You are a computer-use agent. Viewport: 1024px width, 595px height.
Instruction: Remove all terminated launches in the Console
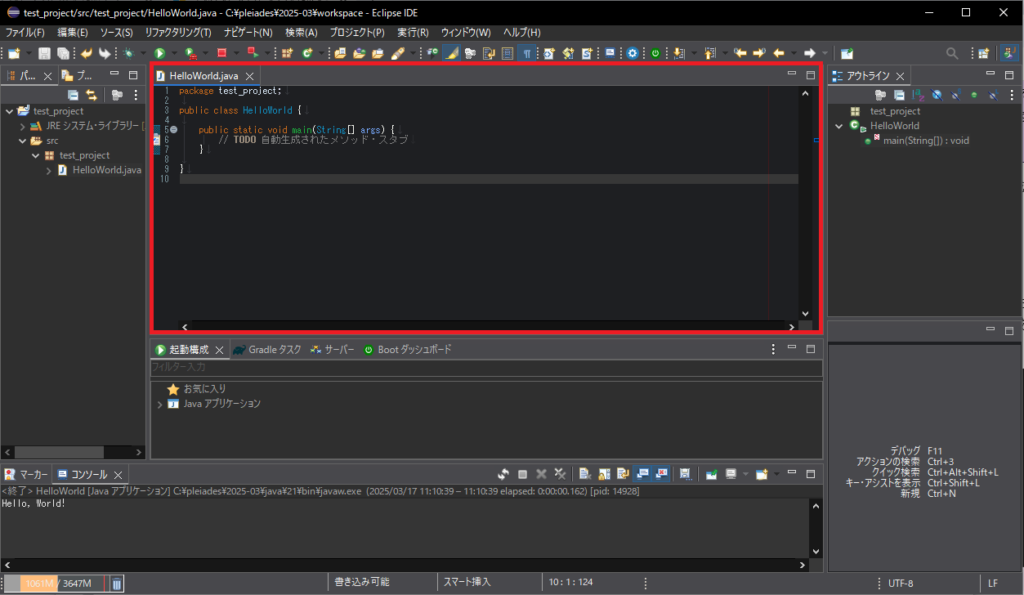(x=560, y=474)
